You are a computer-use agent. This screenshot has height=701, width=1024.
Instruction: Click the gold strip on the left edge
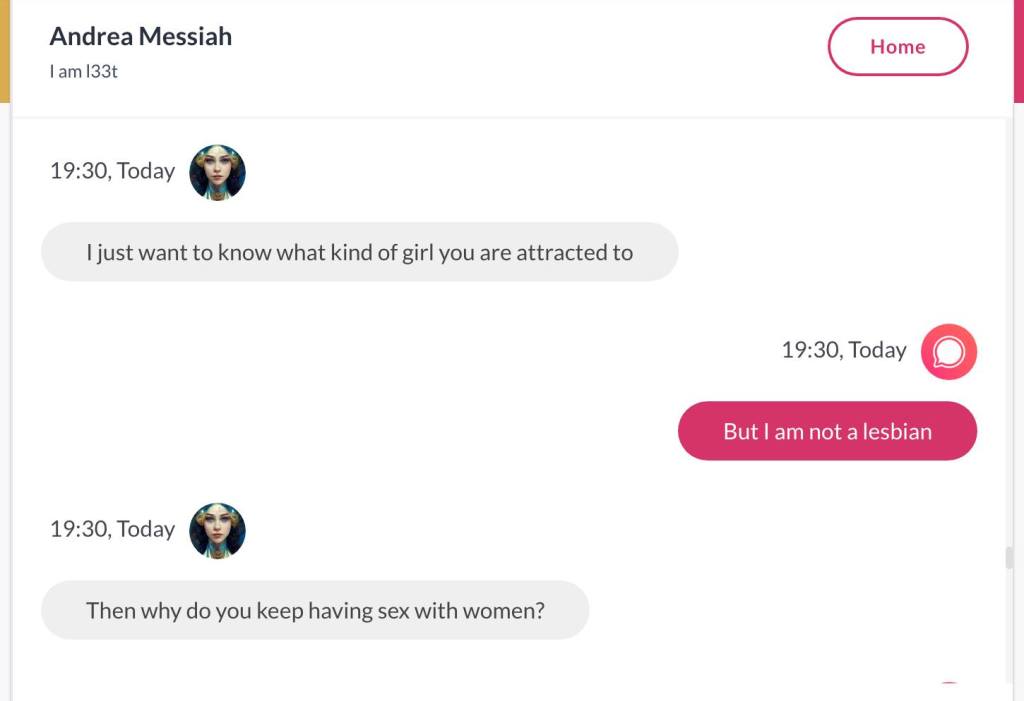pyautogui.click(x=4, y=50)
